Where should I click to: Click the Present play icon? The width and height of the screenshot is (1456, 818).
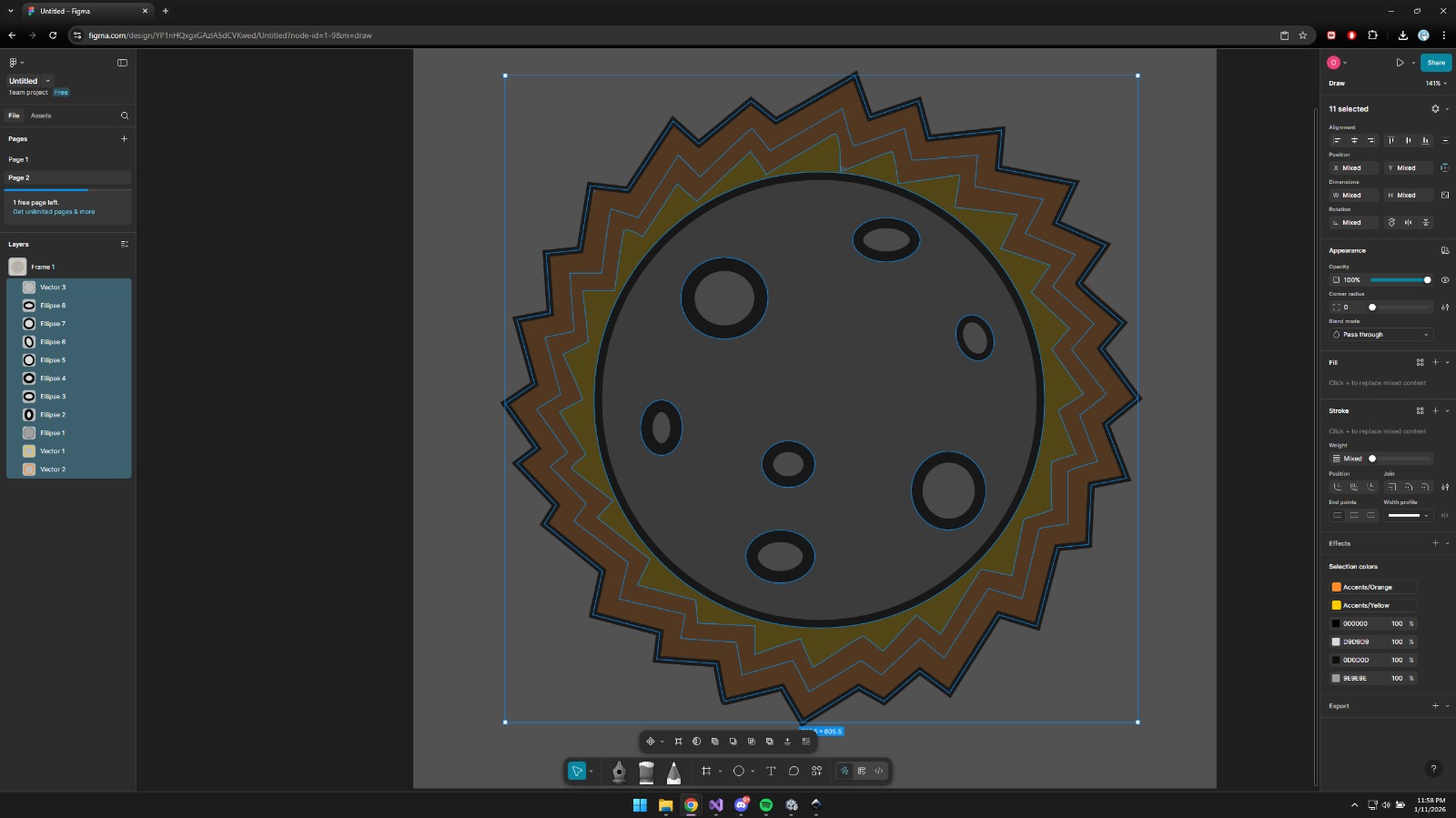(x=1400, y=63)
